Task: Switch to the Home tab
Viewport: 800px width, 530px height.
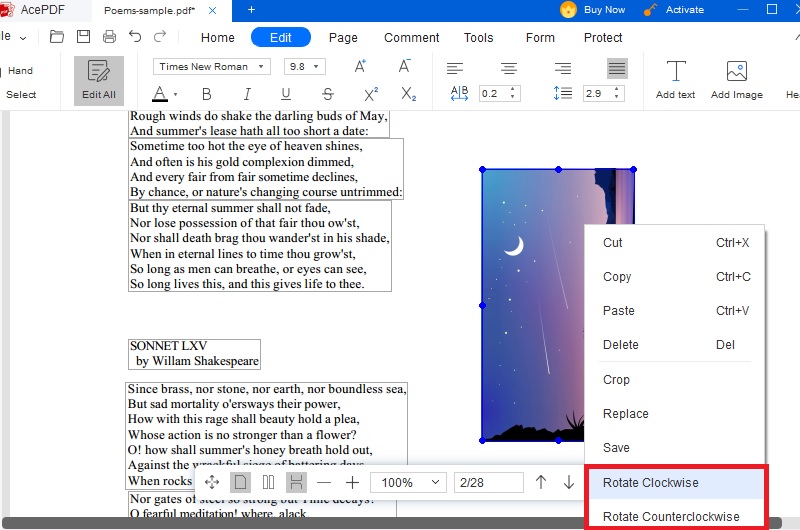Action: [x=218, y=38]
